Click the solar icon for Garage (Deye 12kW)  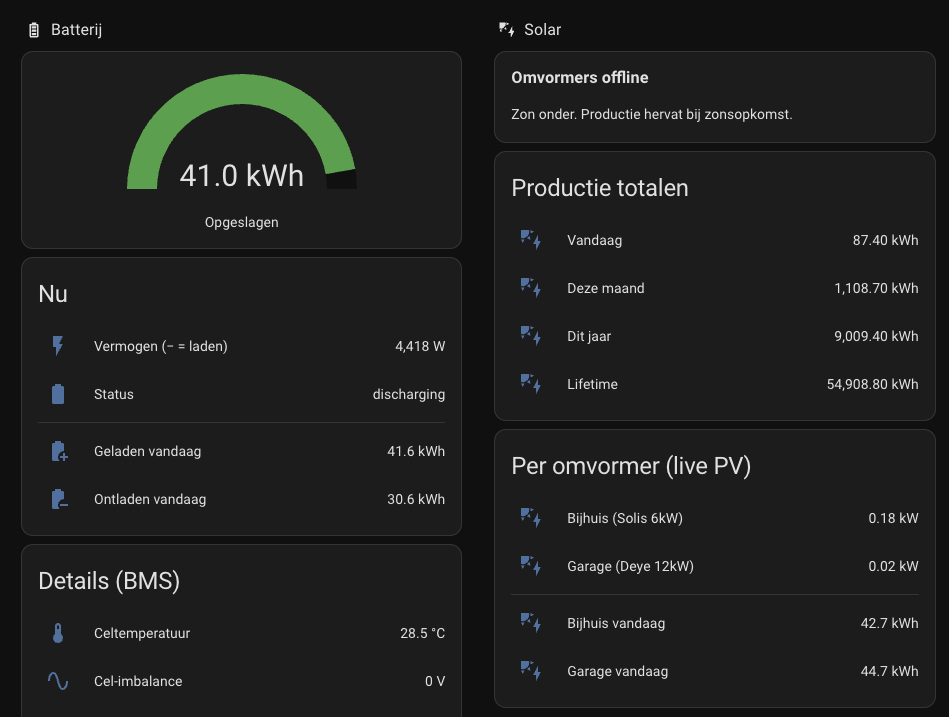pyautogui.click(x=531, y=566)
